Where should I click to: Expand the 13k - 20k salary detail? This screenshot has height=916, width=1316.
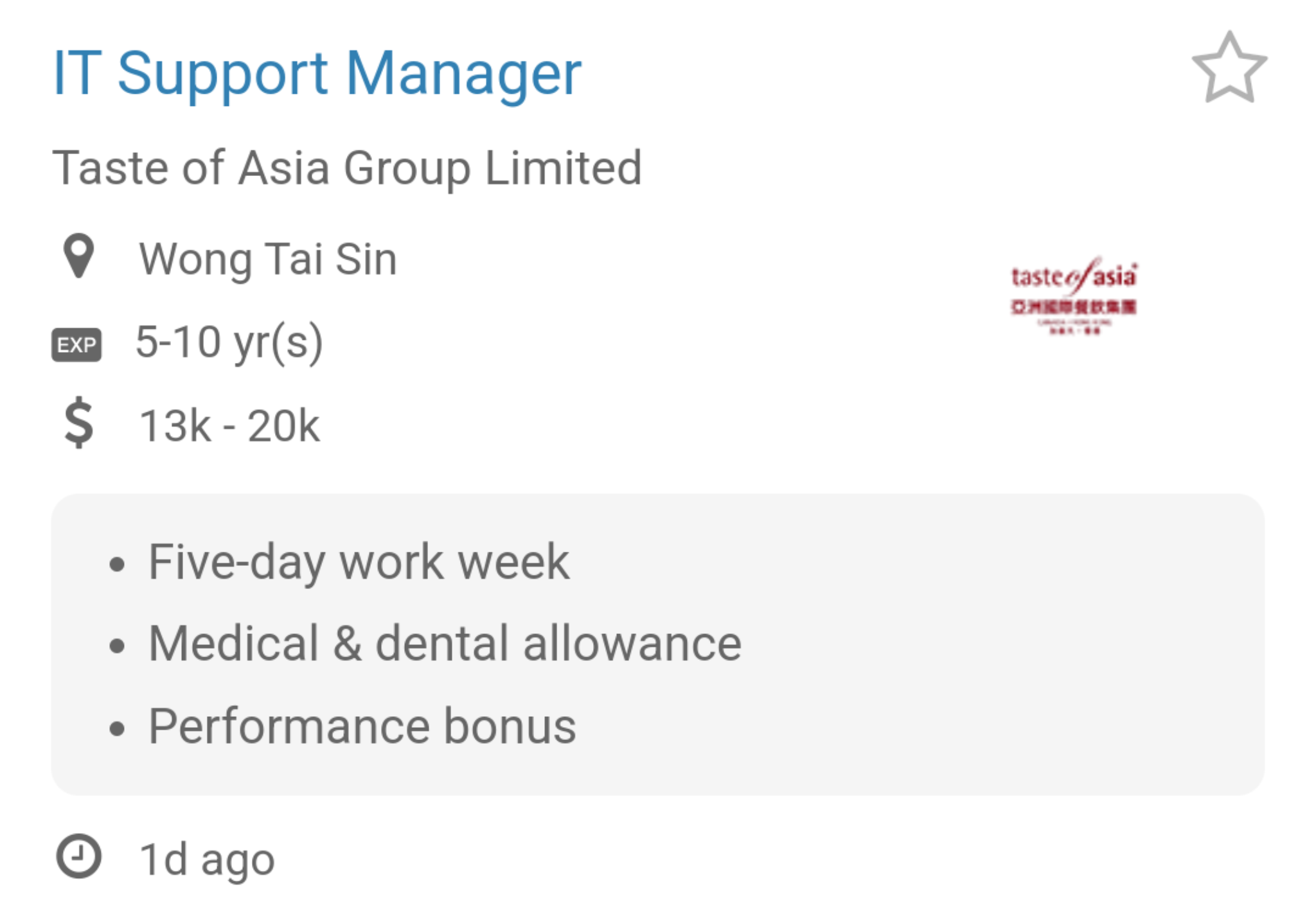pyautogui.click(x=228, y=425)
